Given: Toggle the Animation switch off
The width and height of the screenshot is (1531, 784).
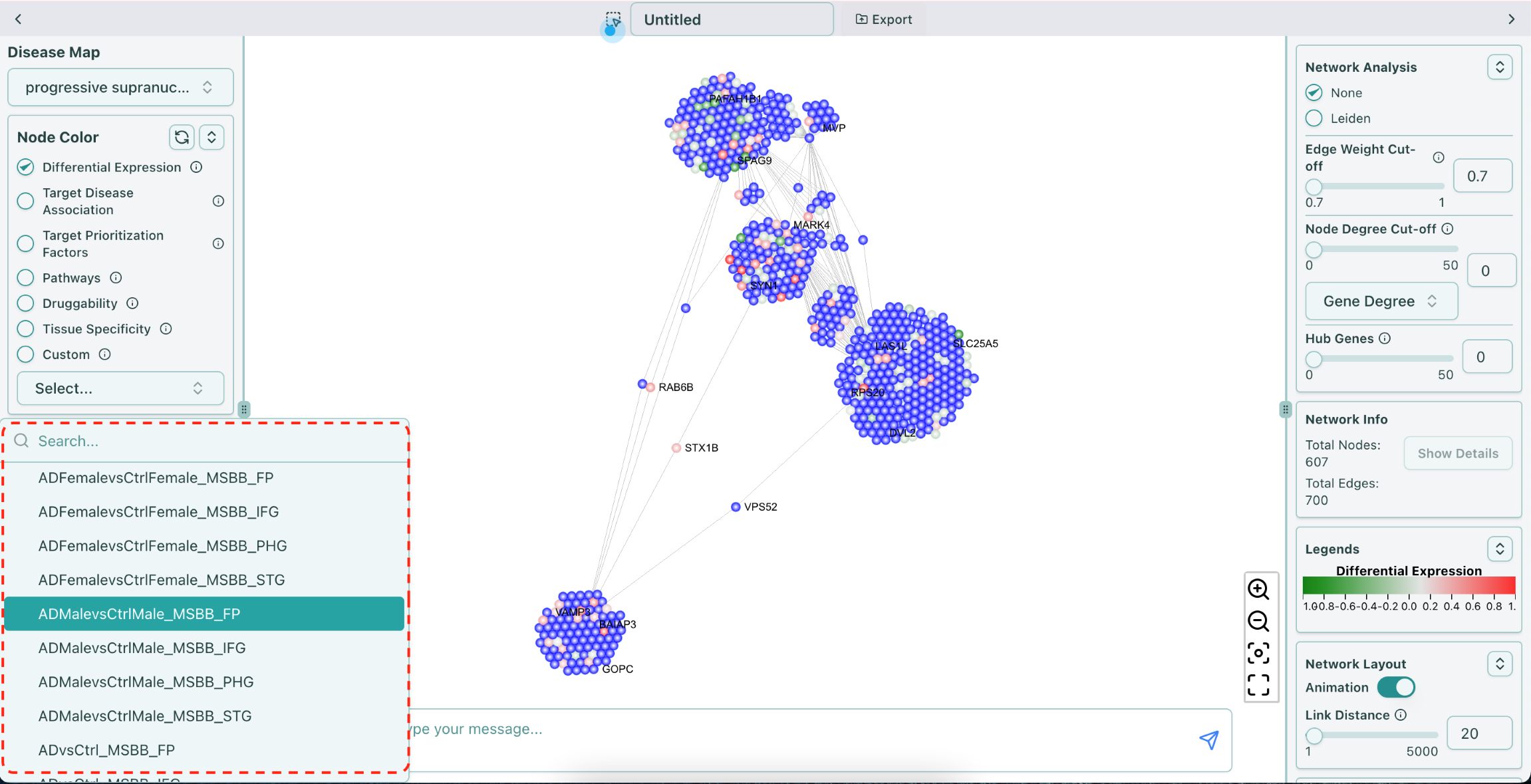Looking at the screenshot, I should [1395, 687].
